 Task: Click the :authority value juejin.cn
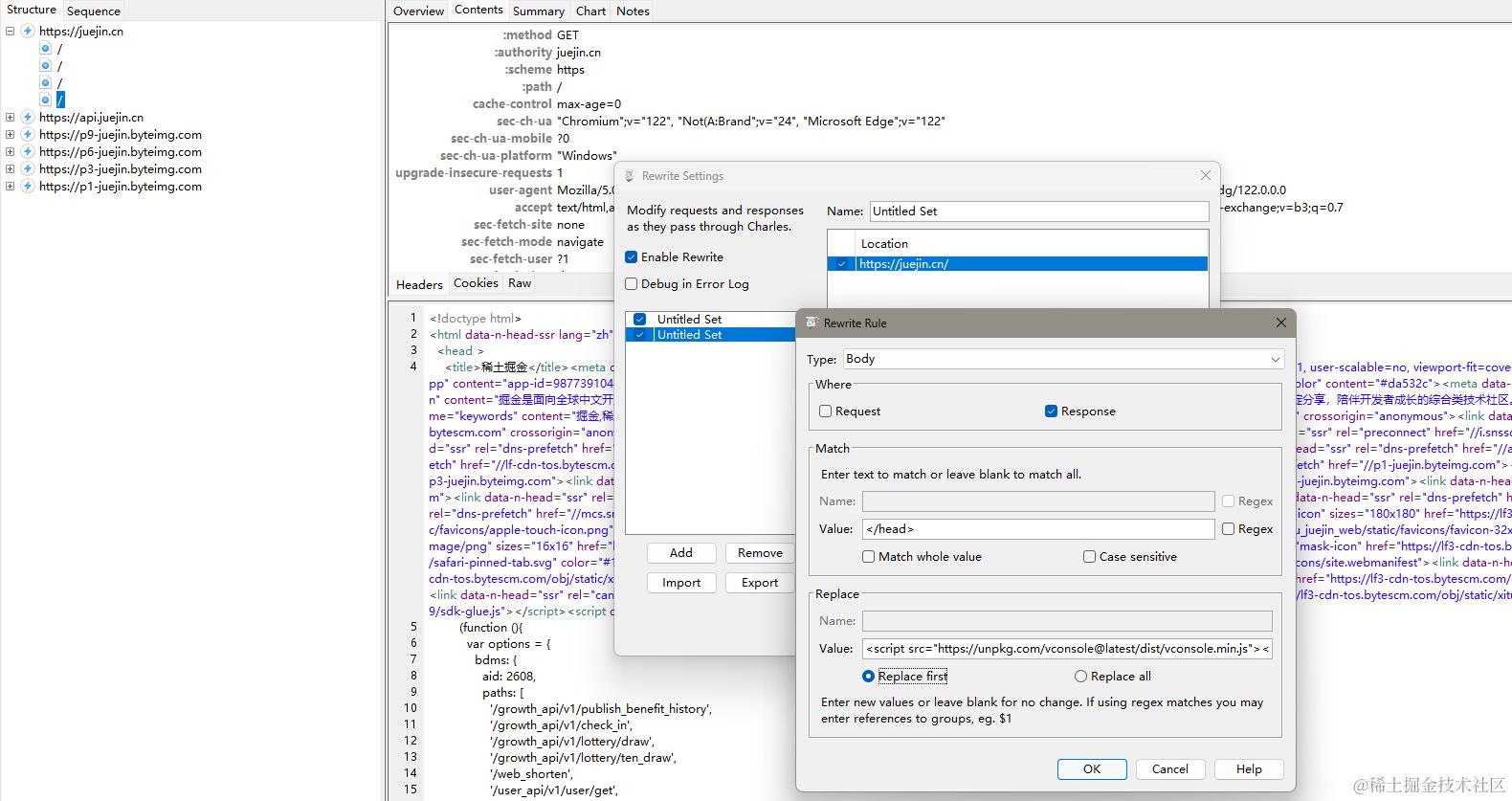[579, 53]
